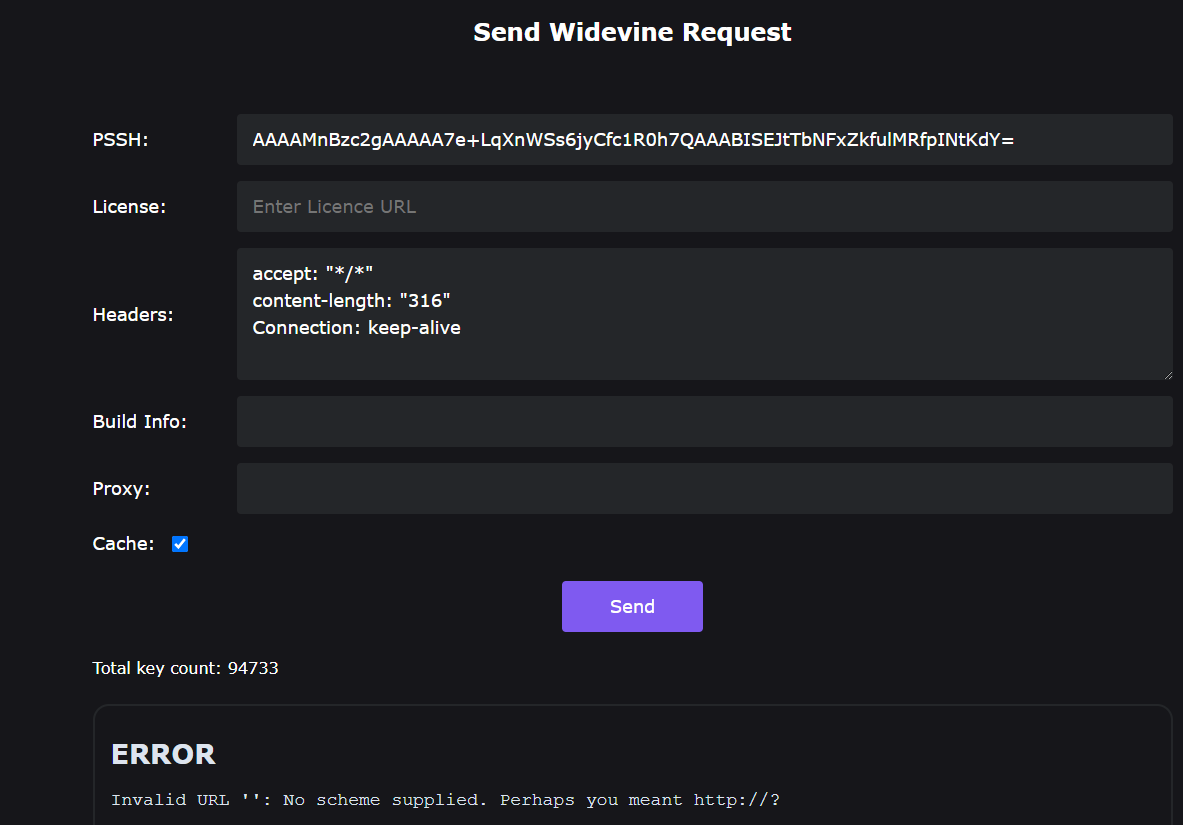1183x825 pixels.
Task: Click the ERROR heading
Action: pos(163,754)
